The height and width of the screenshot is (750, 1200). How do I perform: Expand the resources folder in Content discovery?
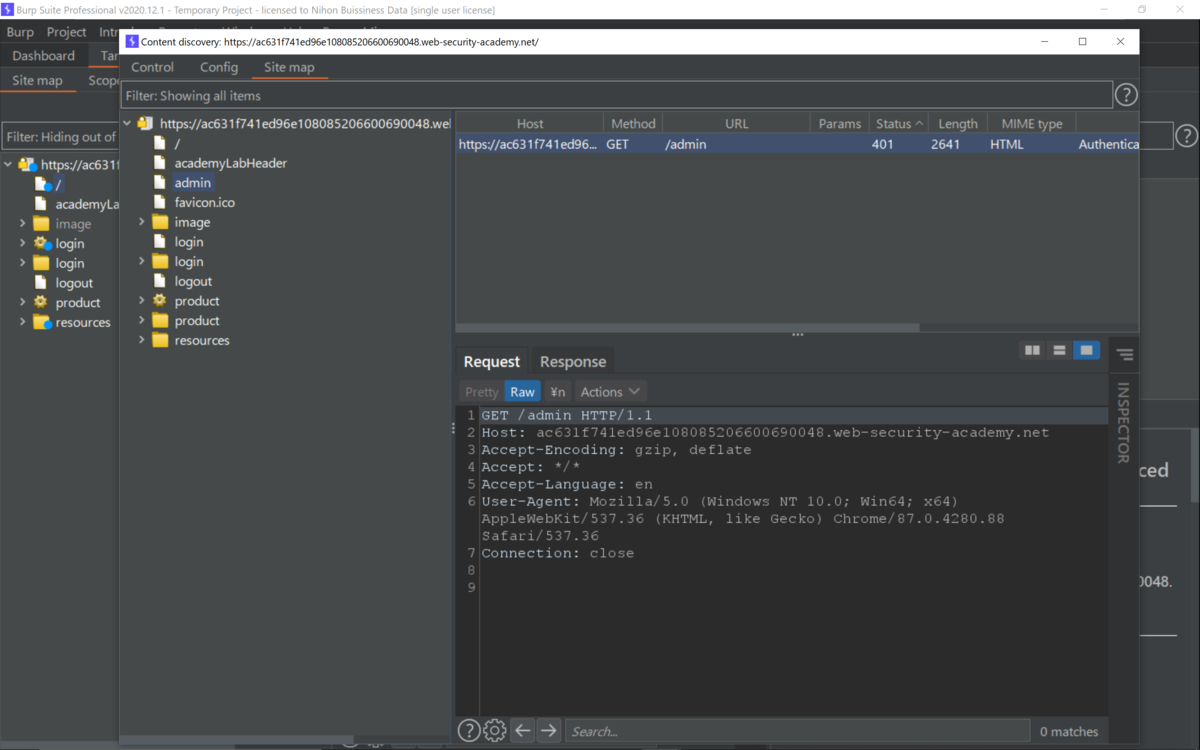(142, 340)
